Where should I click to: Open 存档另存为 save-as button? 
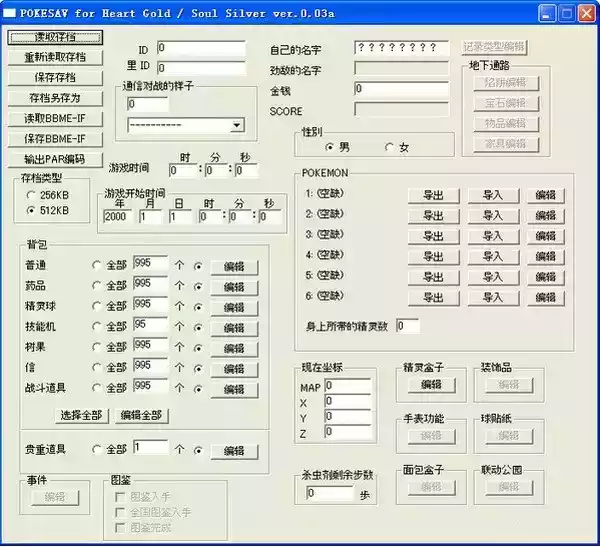(55, 98)
